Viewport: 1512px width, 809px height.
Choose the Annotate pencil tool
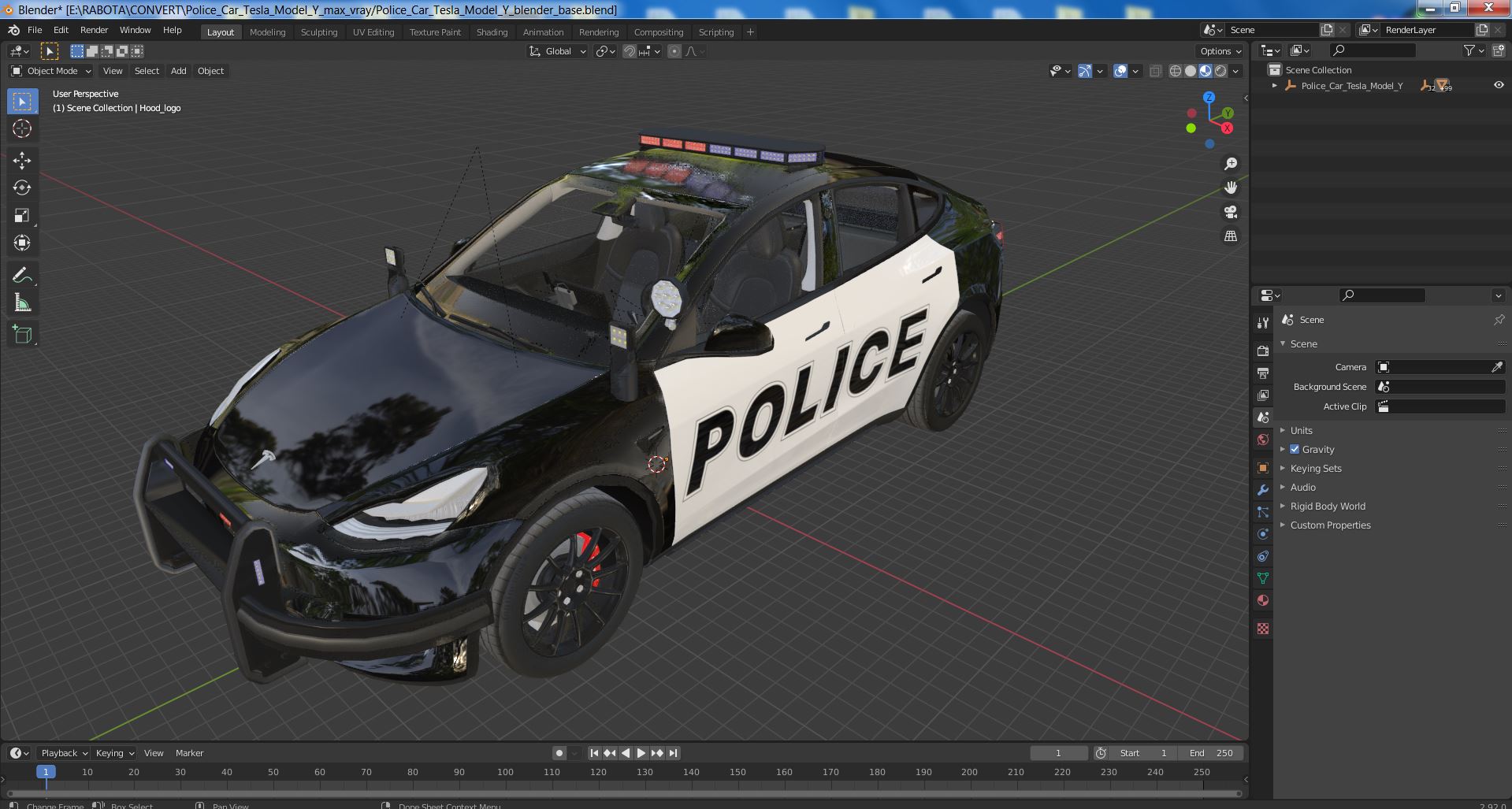coord(22,275)
